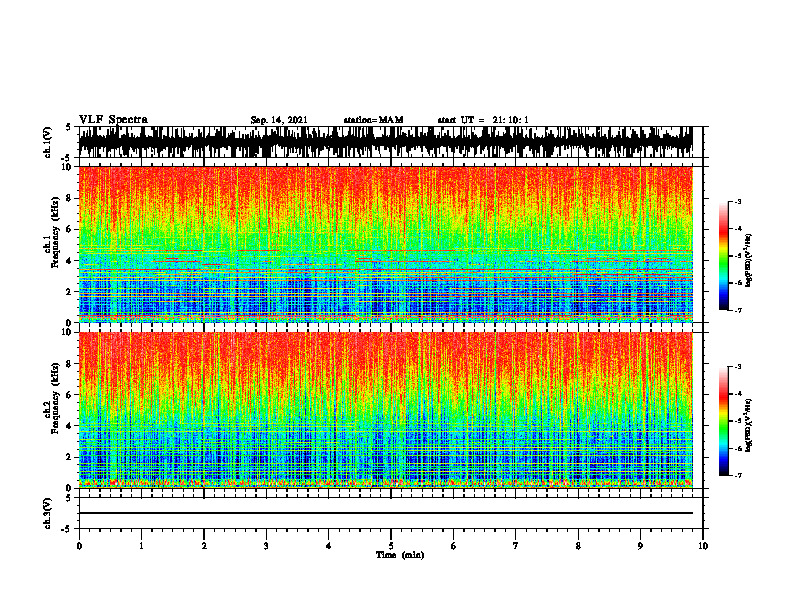Image resolution: width=792 pixels, height=612 pixels.
Task: Click time-axis tick label '1'
Action: [141, 546]
